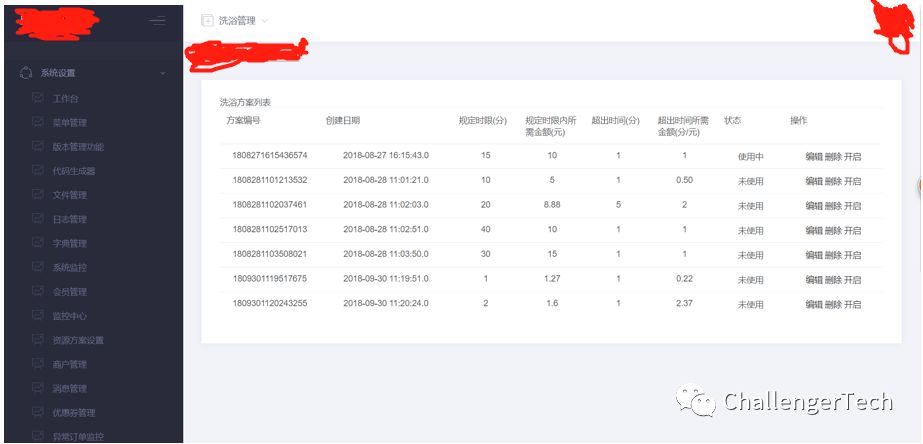
Task: Collapse the 系统设置 menu chevron
Action: [163, 74]
